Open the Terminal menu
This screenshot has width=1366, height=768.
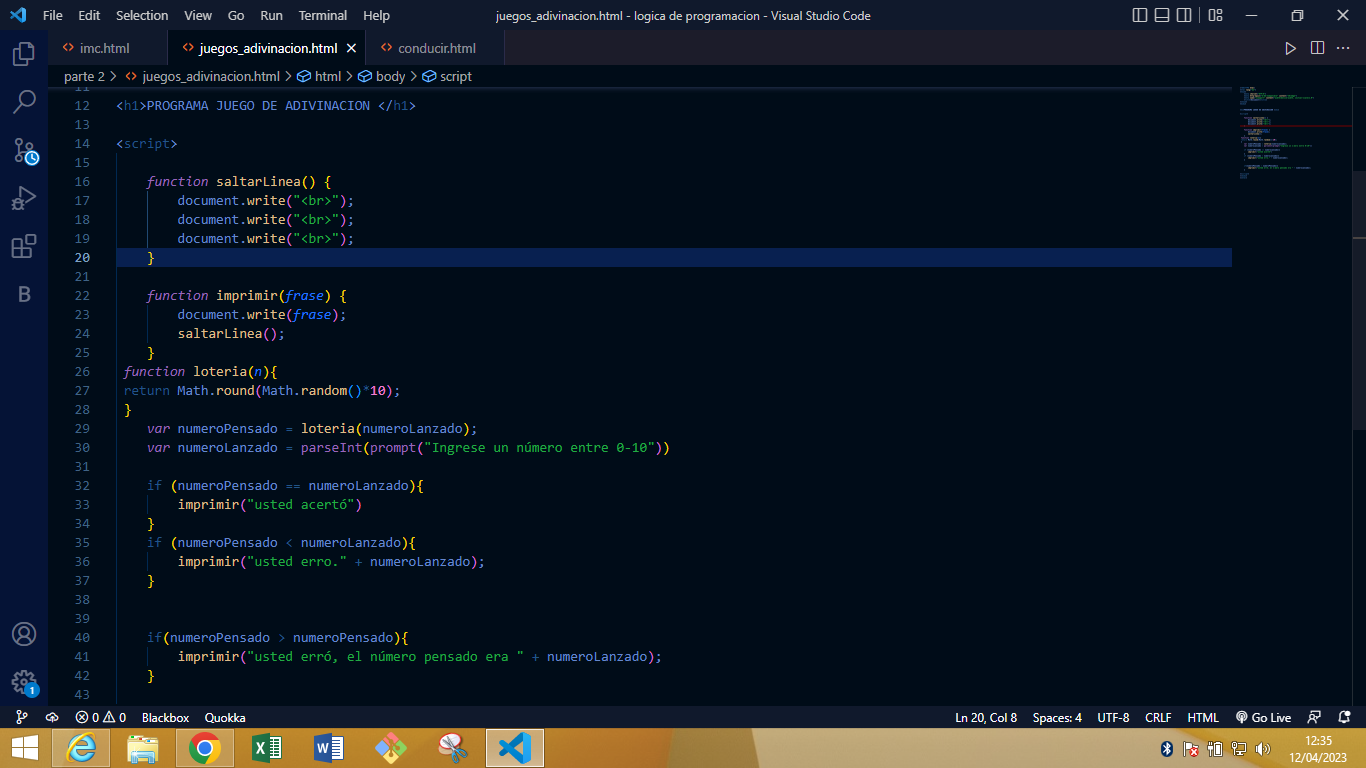tap(323, 15)
